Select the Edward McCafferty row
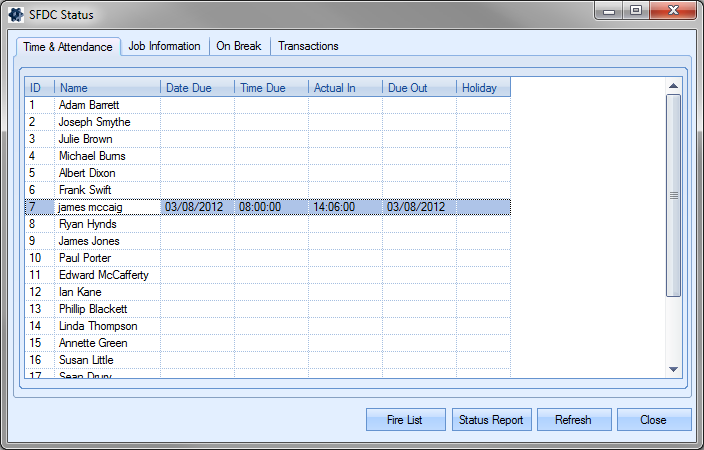The image size is (704, 450). tap(268, 275)
